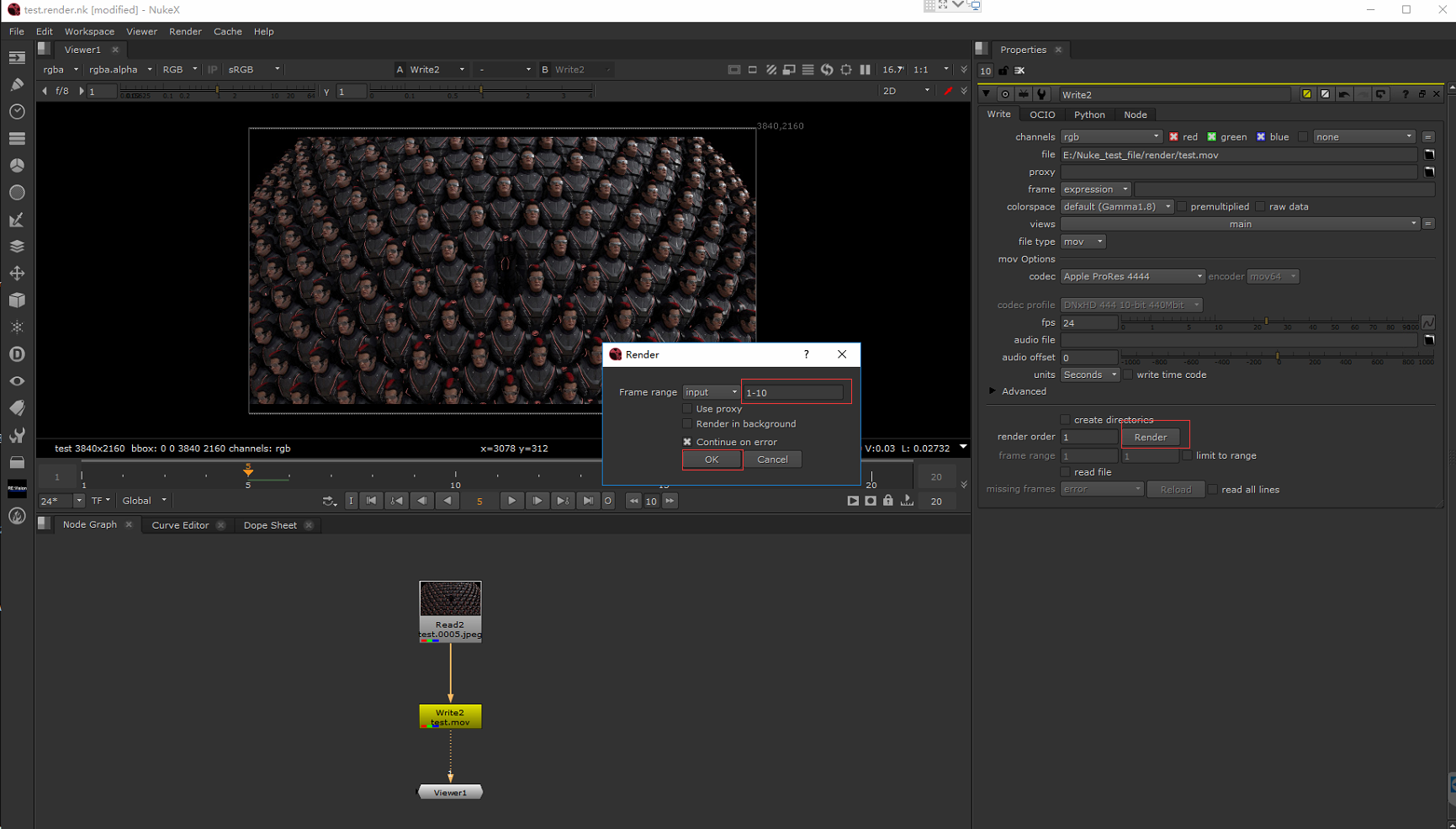Enable Render in background checkbox

(x=687, y=424)
